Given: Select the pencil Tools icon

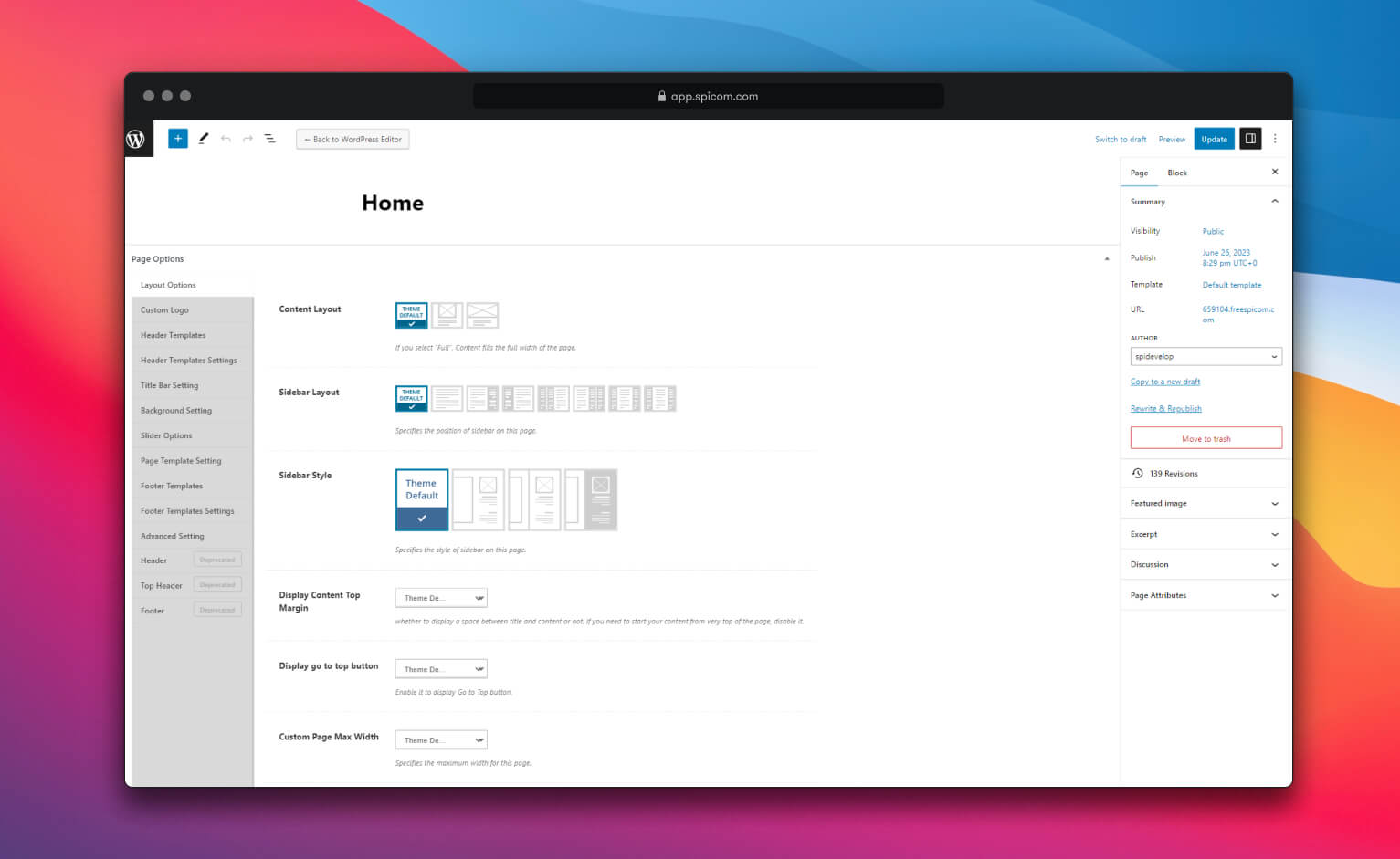Looking at the screenshot, I should pos(203,139).
